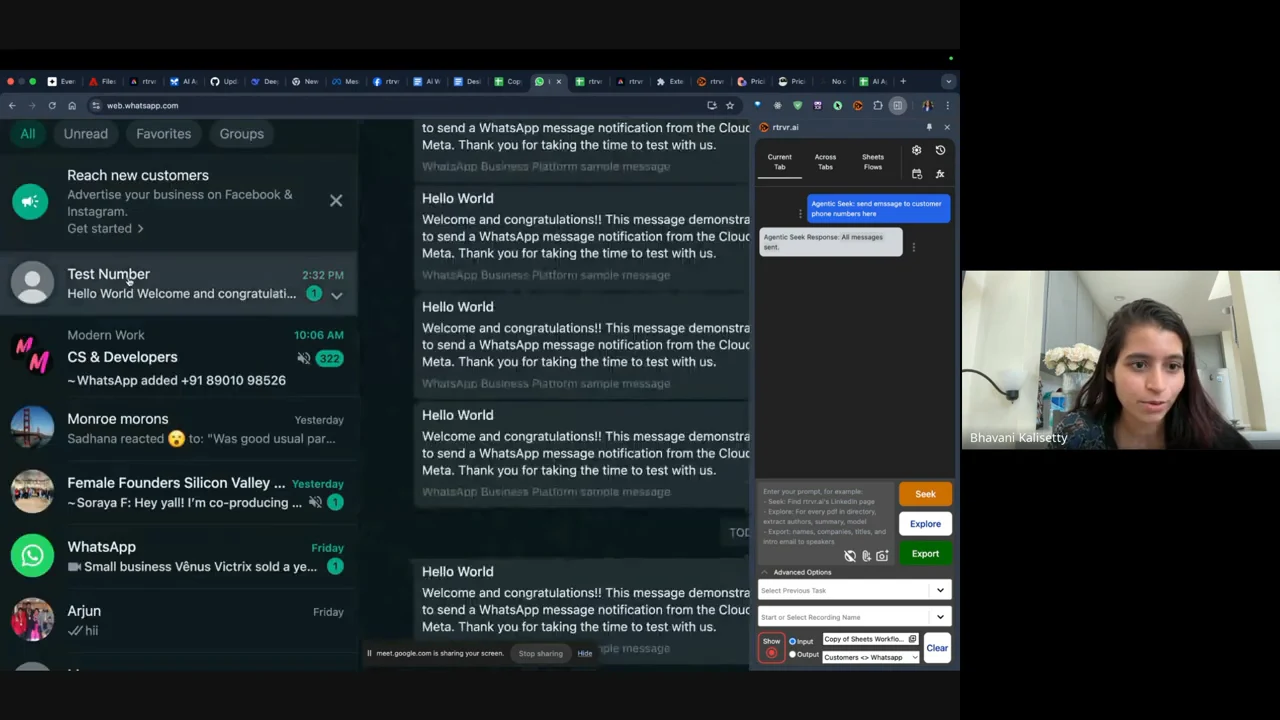
Task: Click the Explore button
Action: 925,524
